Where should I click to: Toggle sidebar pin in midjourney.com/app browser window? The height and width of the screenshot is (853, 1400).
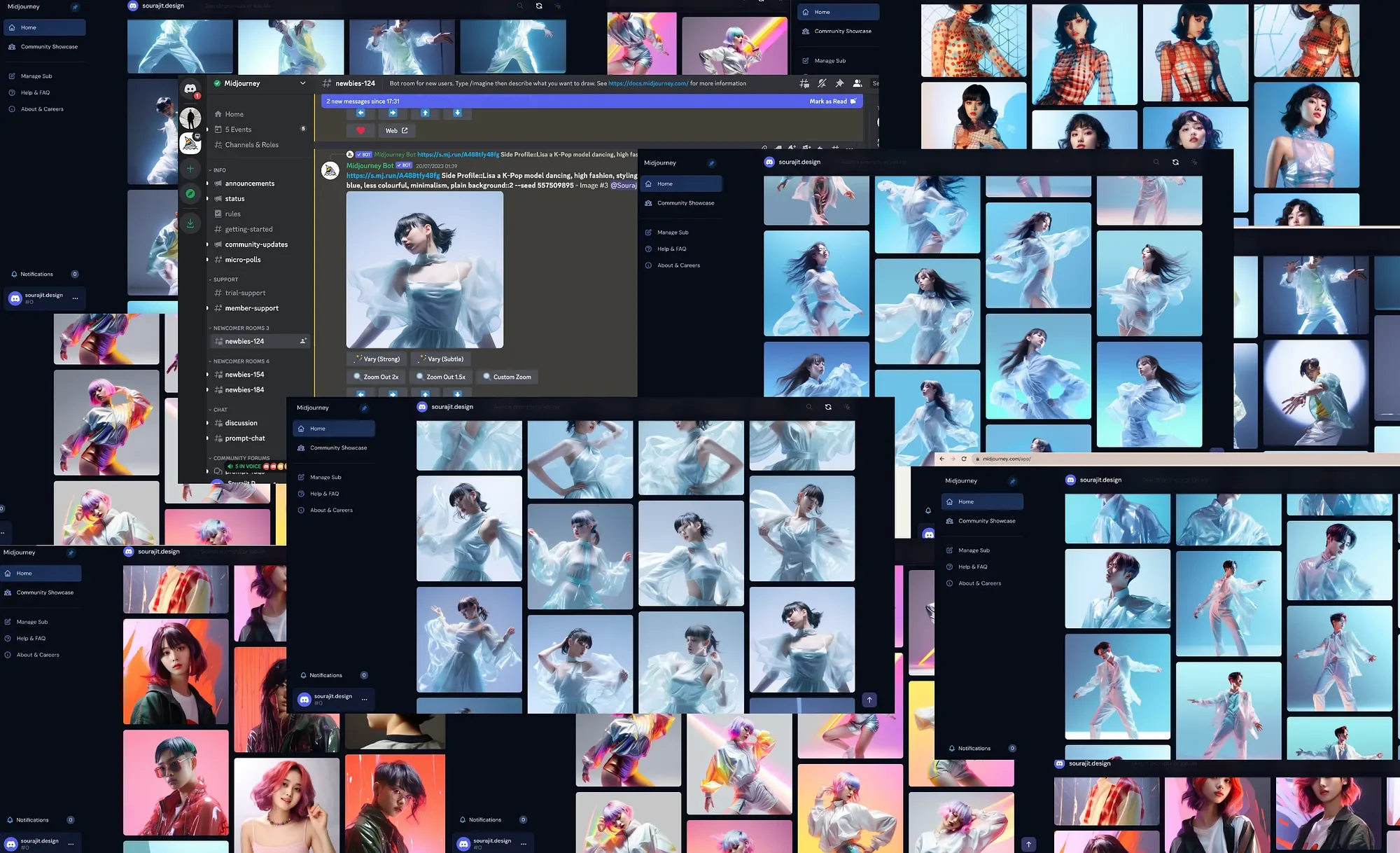point(1012,481)
